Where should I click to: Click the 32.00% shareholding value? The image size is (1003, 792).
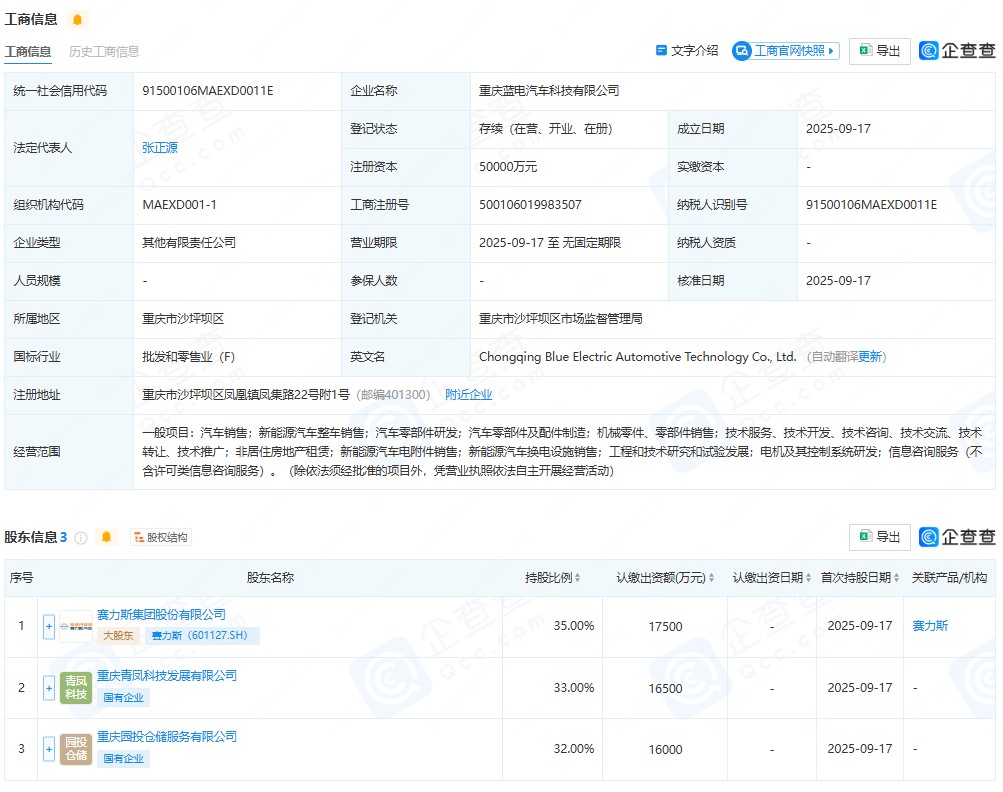tap(574, 748)
